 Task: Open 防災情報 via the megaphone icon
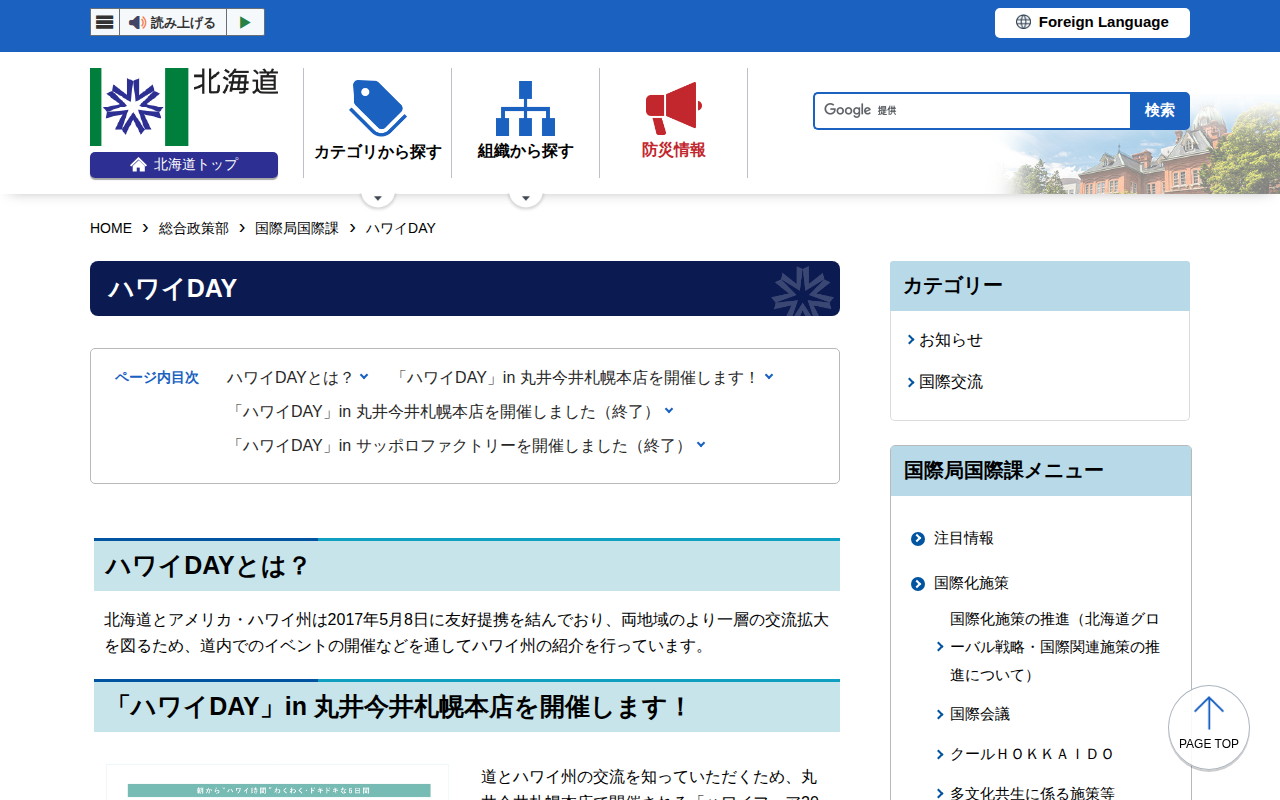coord(672,105)
